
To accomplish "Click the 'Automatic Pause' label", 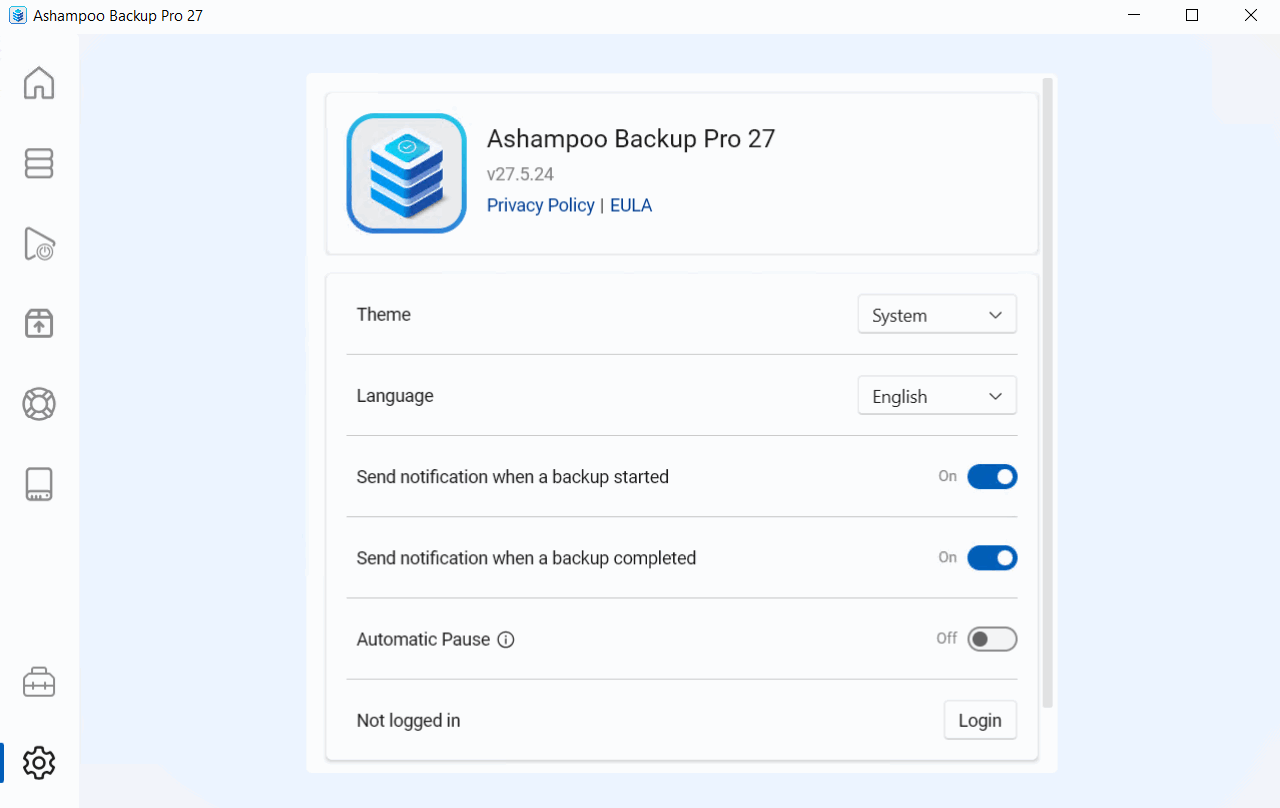I will click(423, 639).
